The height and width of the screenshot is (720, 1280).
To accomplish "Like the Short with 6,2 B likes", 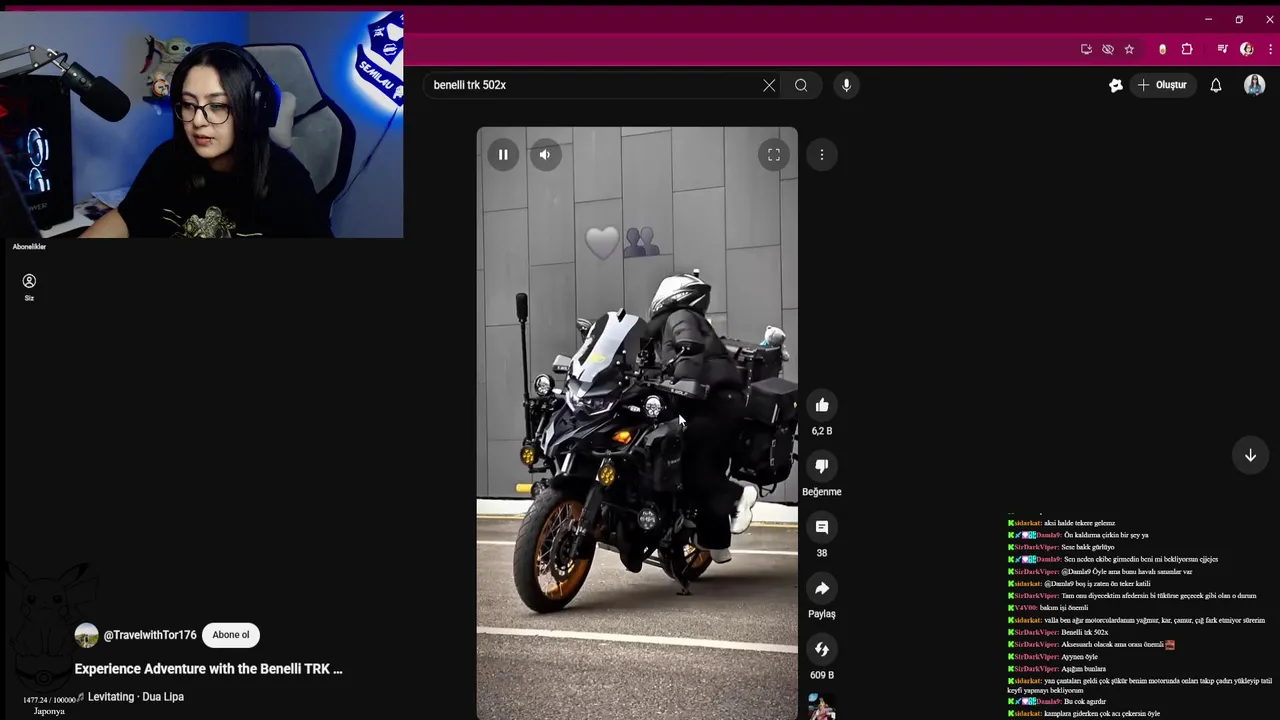I will coord(822,405).
